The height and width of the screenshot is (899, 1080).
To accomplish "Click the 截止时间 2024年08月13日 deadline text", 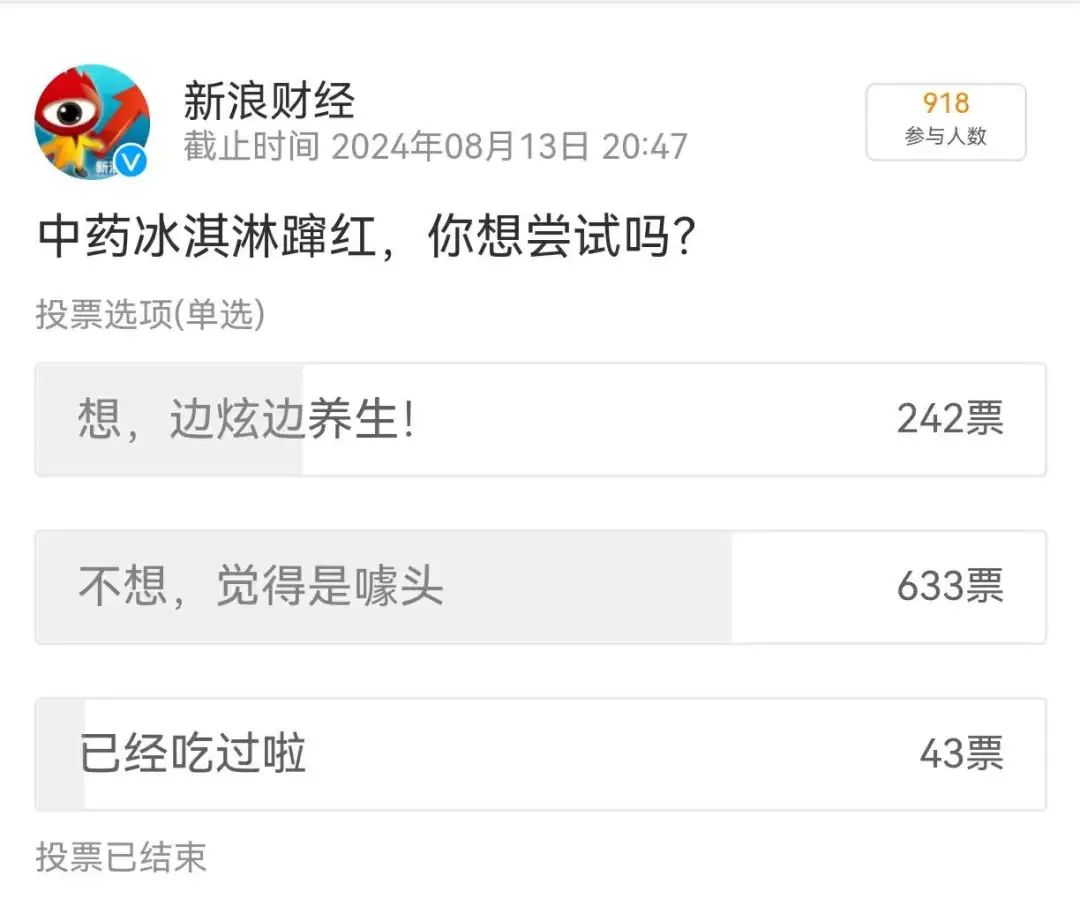I will click(x=435, y=146).
